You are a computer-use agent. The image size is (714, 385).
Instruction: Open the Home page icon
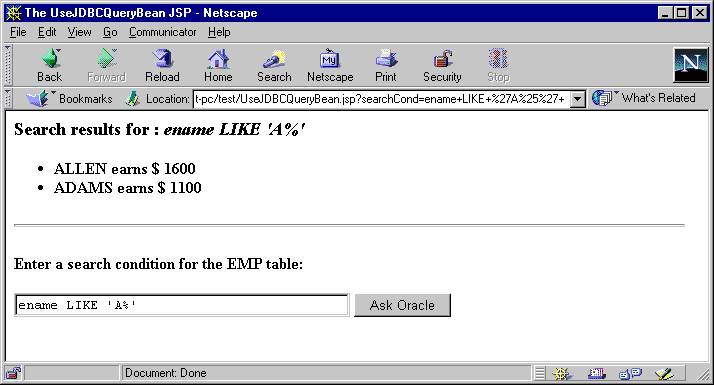(218, 65)
